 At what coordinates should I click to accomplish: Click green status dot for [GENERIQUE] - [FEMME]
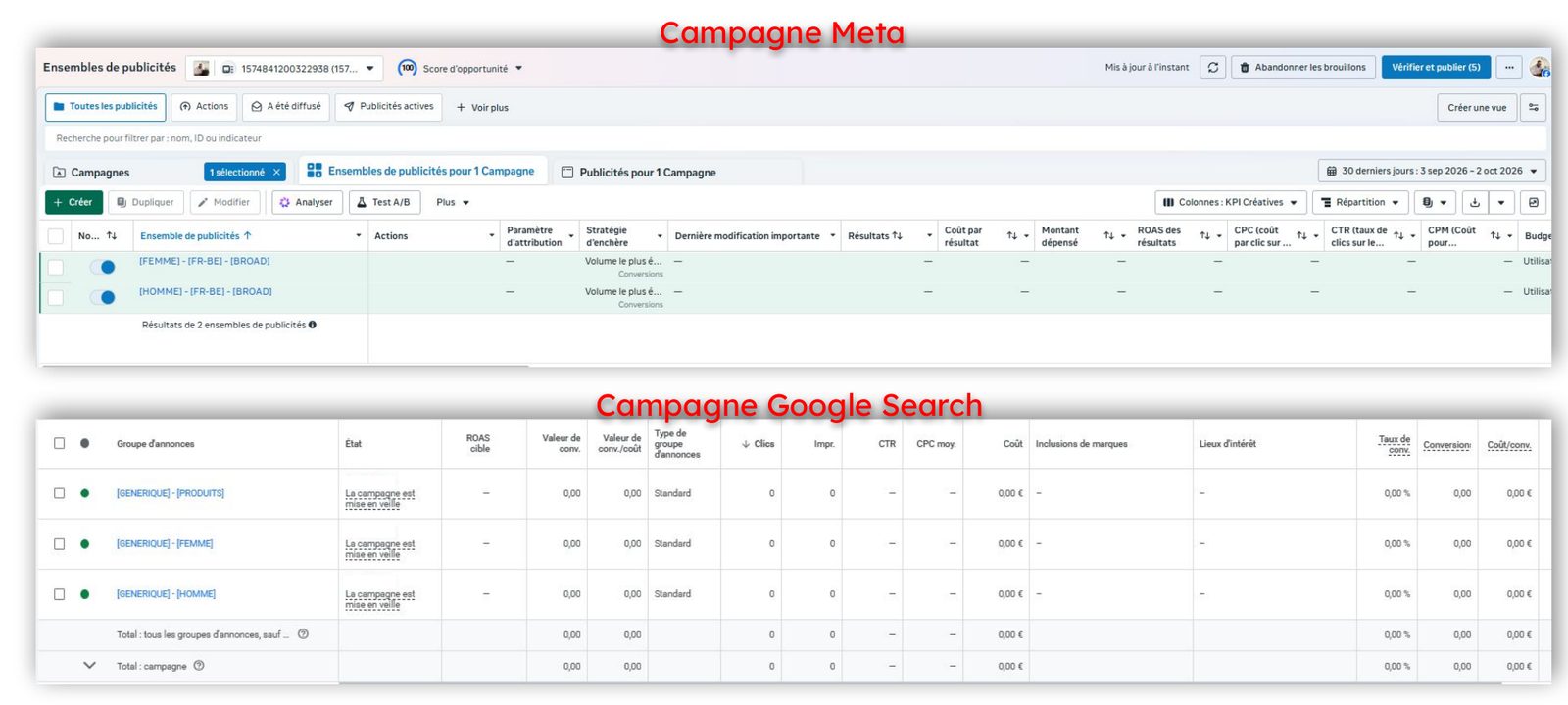click(x=85, y=543)
